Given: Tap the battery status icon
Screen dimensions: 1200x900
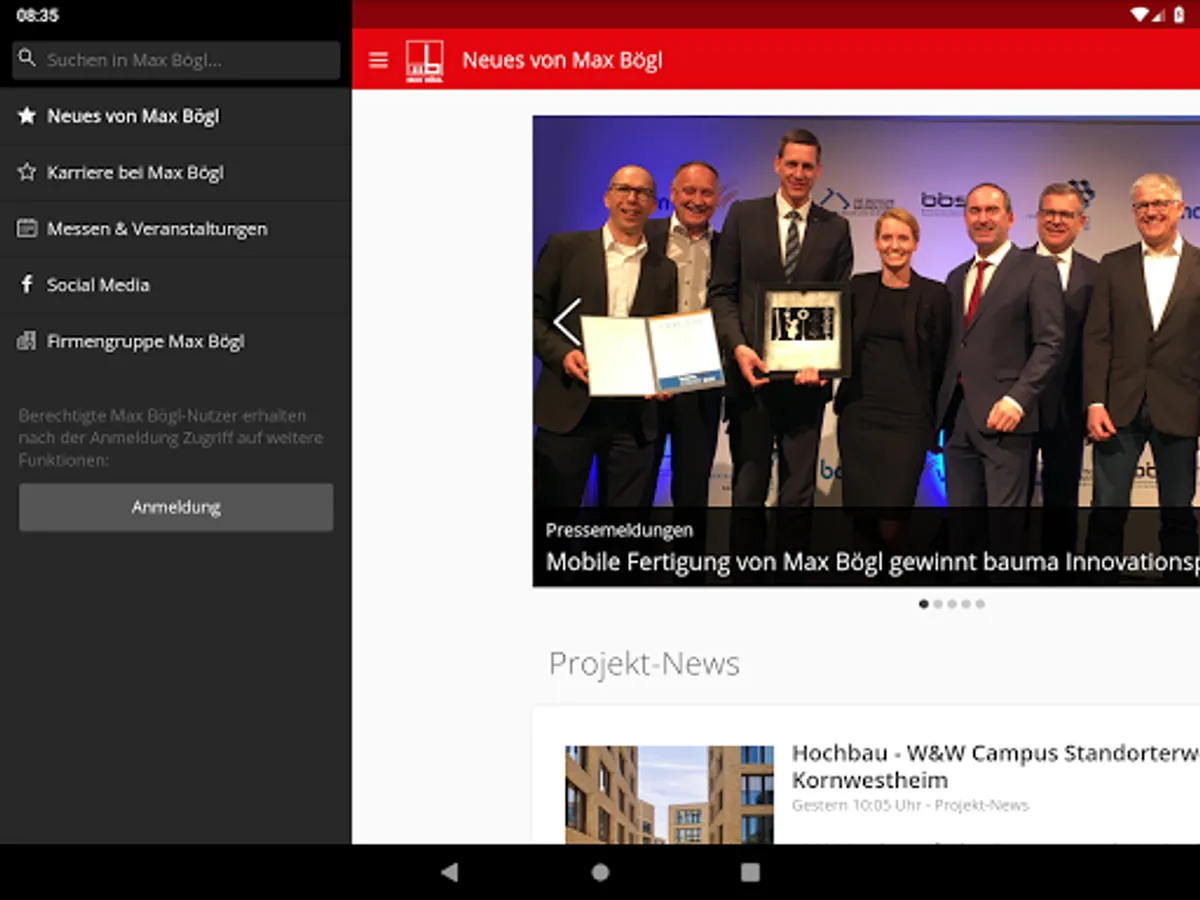Looking at the screenshot, I should point(1179,14).
